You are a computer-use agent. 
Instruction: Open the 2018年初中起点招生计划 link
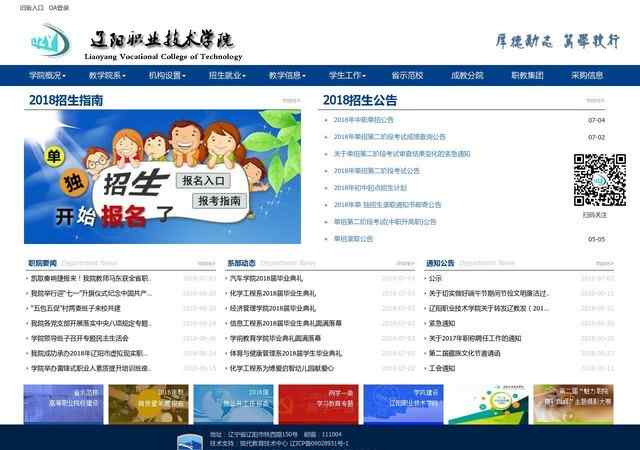click(370, 188)
